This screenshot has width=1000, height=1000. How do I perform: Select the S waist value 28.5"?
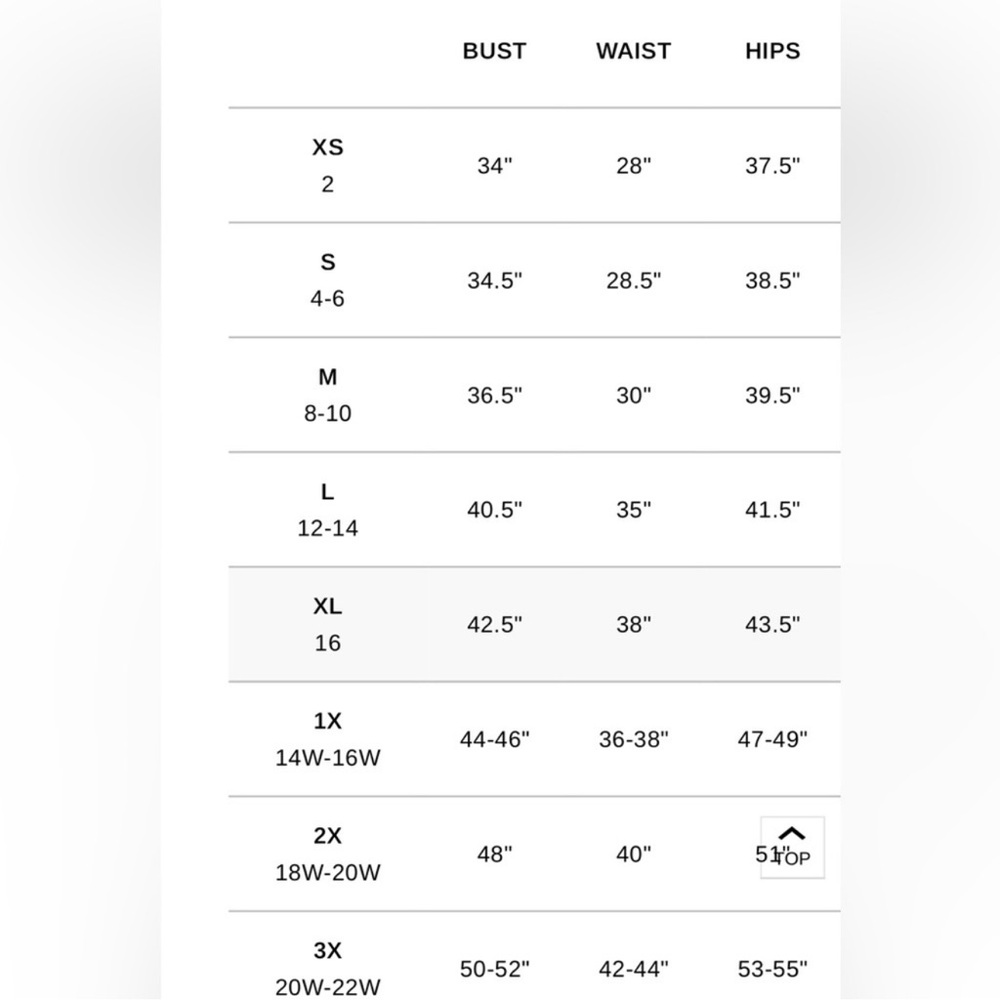(633, 281)
